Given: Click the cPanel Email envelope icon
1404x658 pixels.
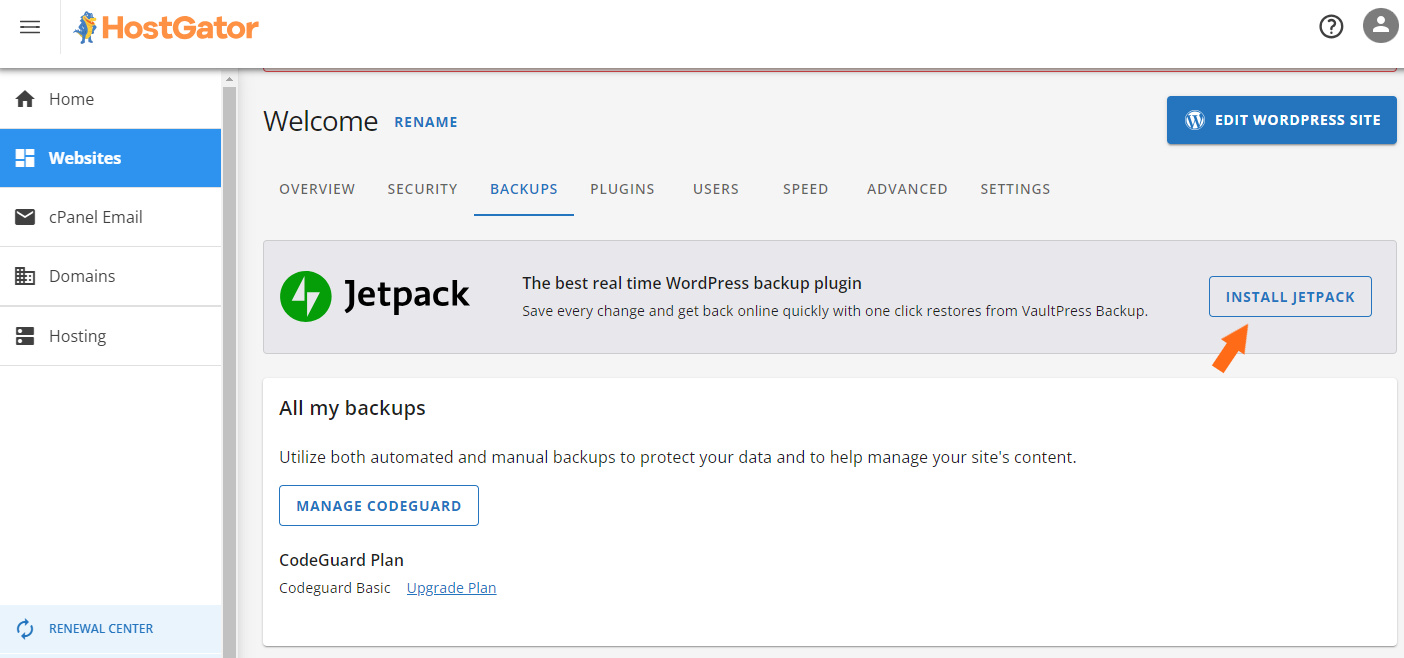Looking at the screenshot, I should pyautogui.click(x=24, y=217).
